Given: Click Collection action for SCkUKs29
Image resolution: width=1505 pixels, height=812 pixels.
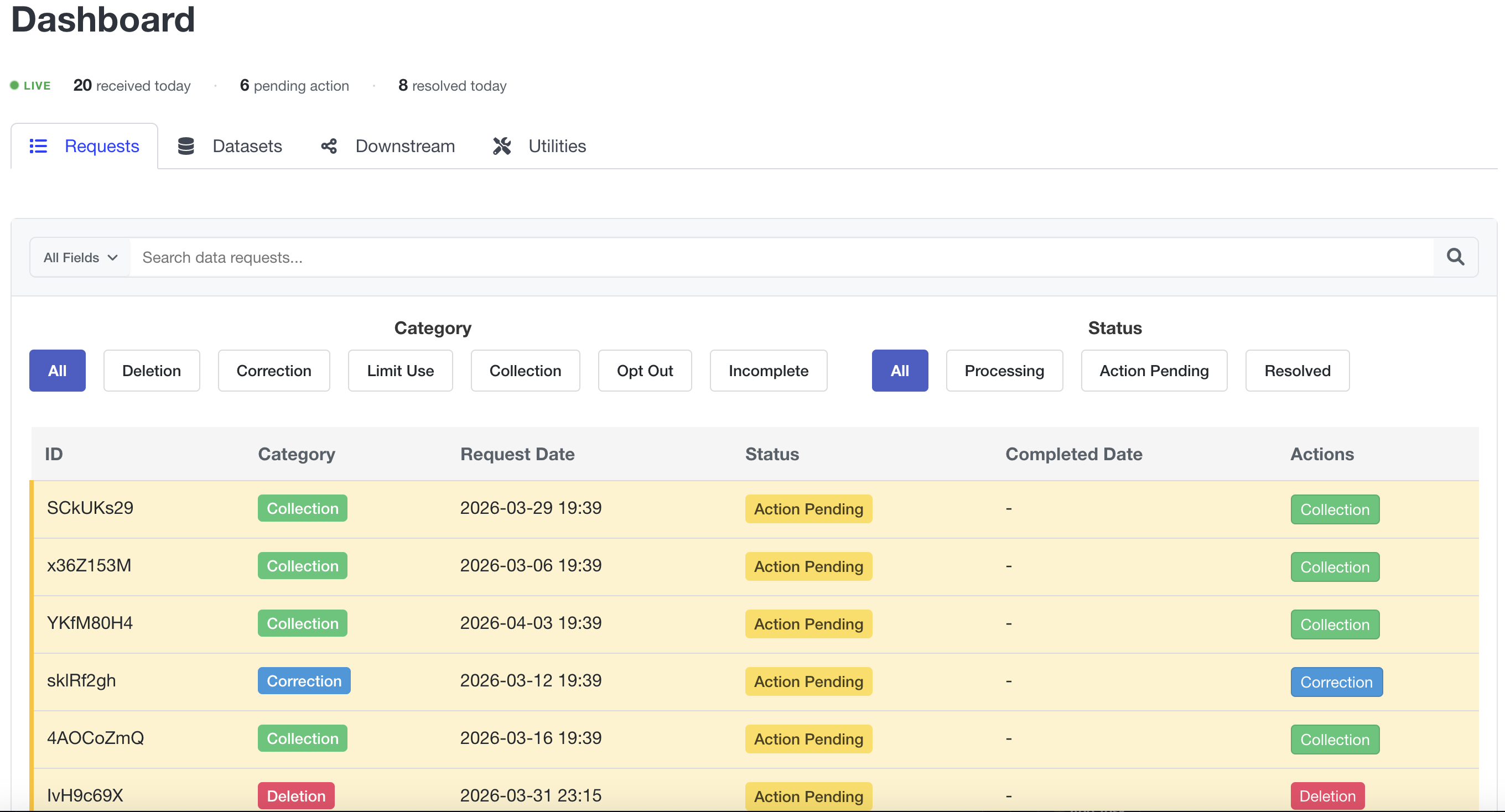Looking at the screenshot, I should click(1335, 509).
